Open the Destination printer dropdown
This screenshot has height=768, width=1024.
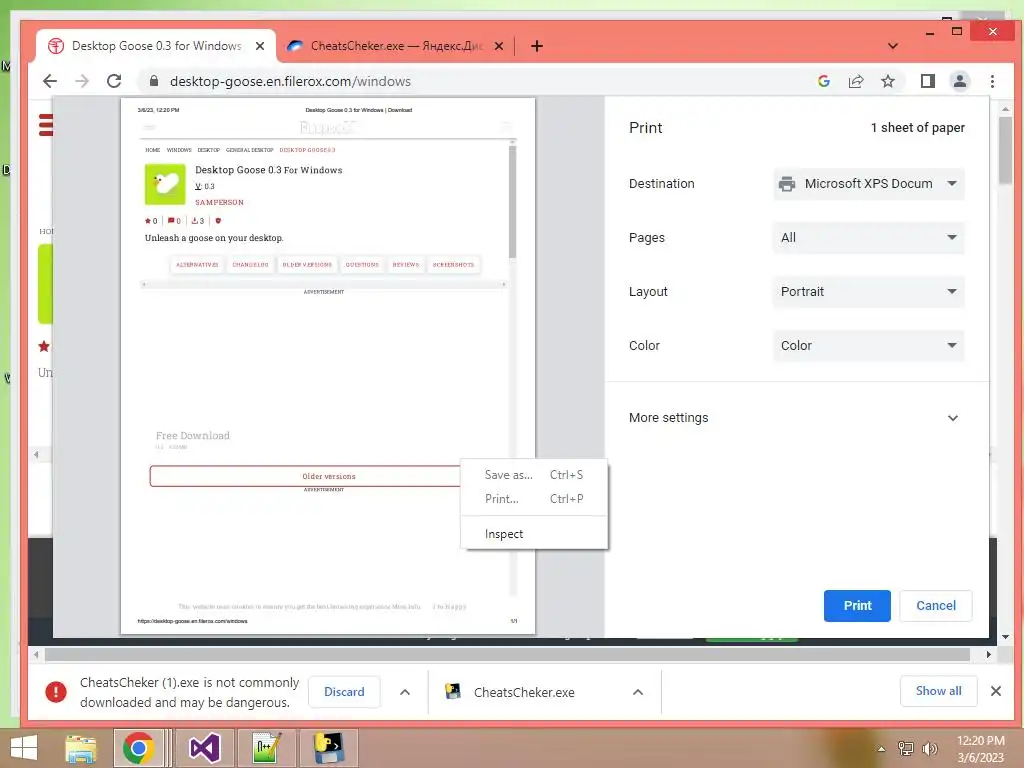point(868,184)
